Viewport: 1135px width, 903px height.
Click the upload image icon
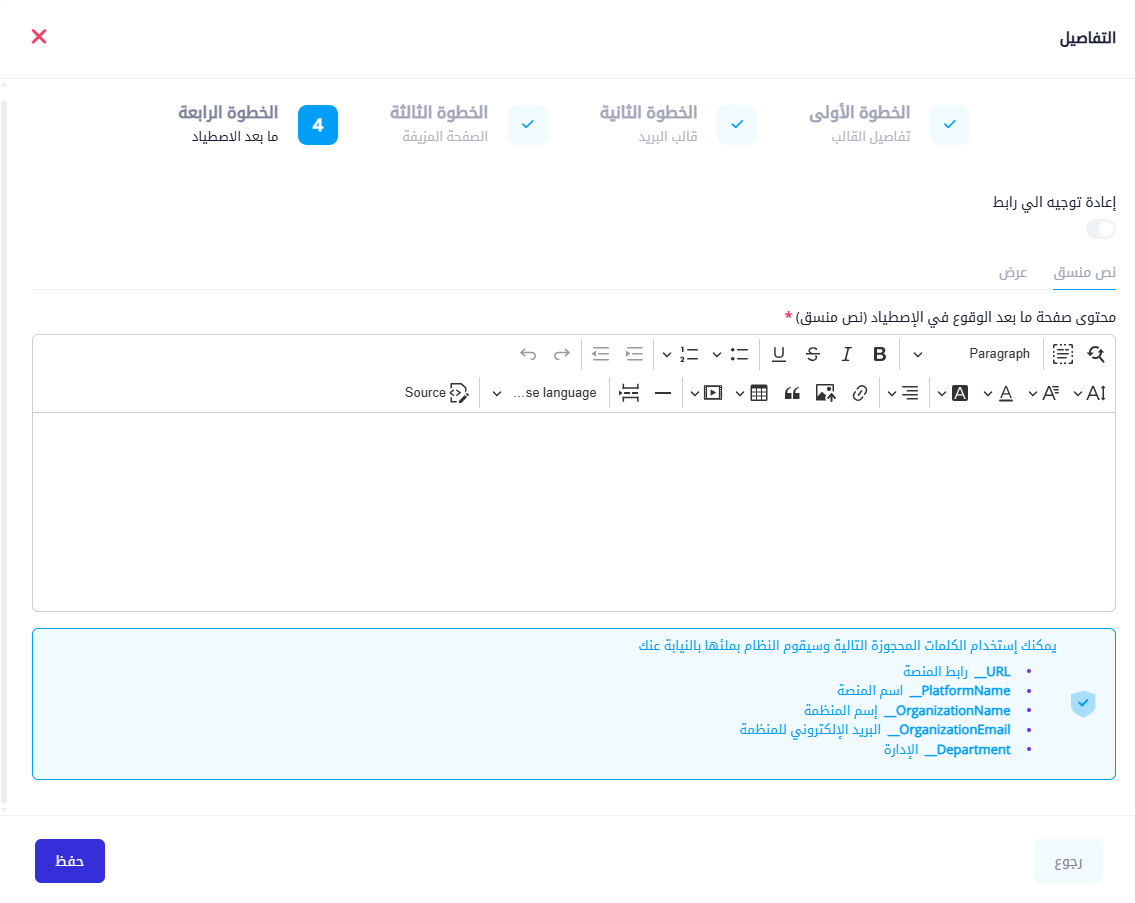tap(825, 393)
